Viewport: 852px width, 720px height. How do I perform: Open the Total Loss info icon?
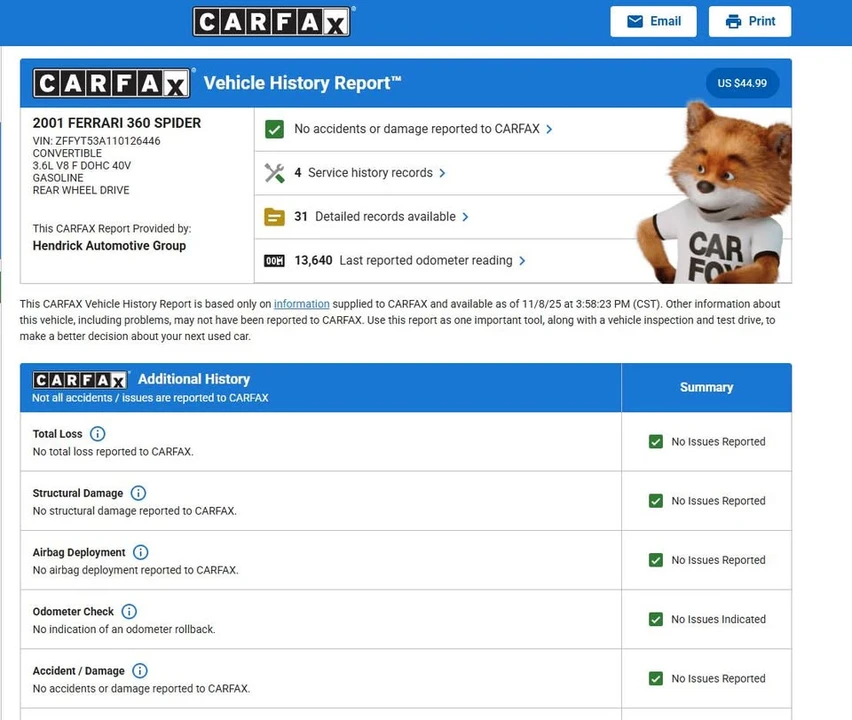[x=97, y=434]
